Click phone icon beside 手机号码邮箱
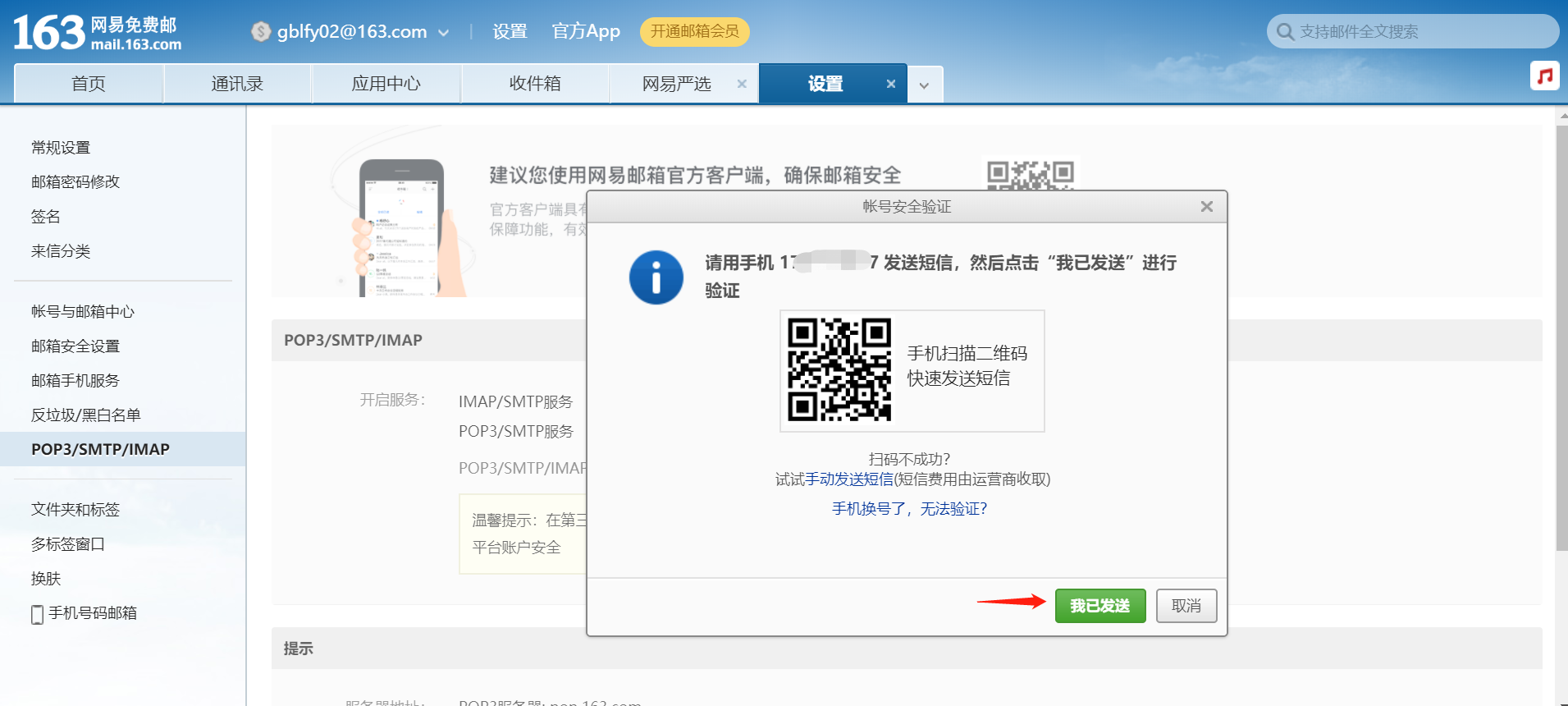1568x706 pixels. (x=37, y=614)
